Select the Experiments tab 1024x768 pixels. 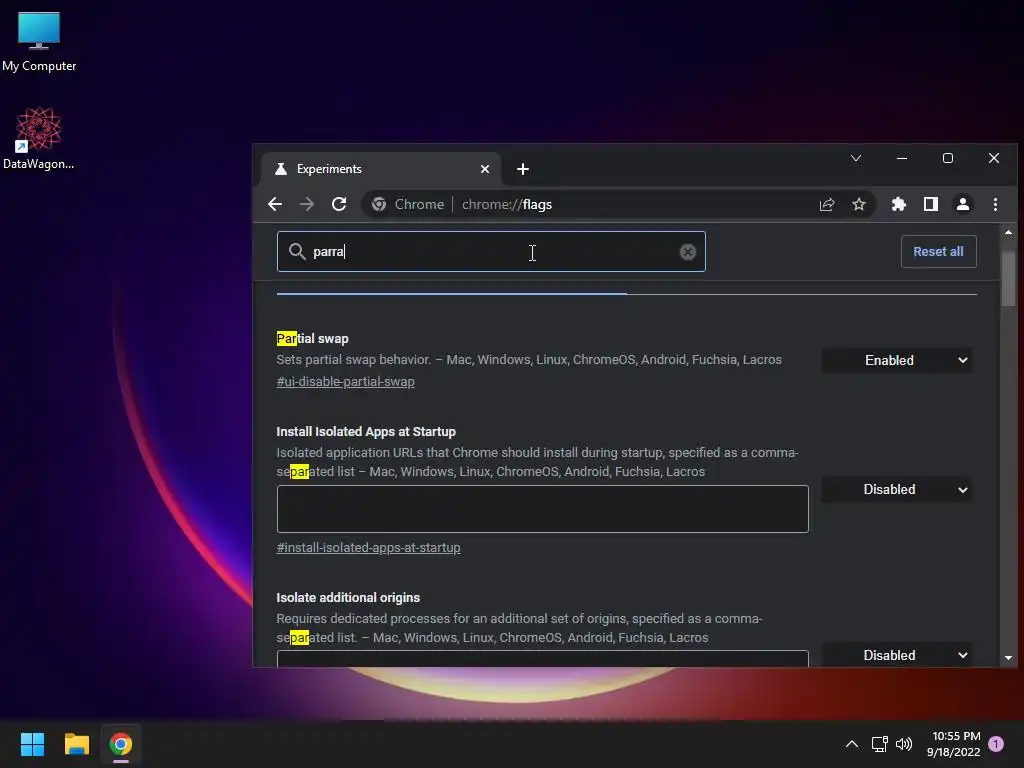tap(381, 169)
